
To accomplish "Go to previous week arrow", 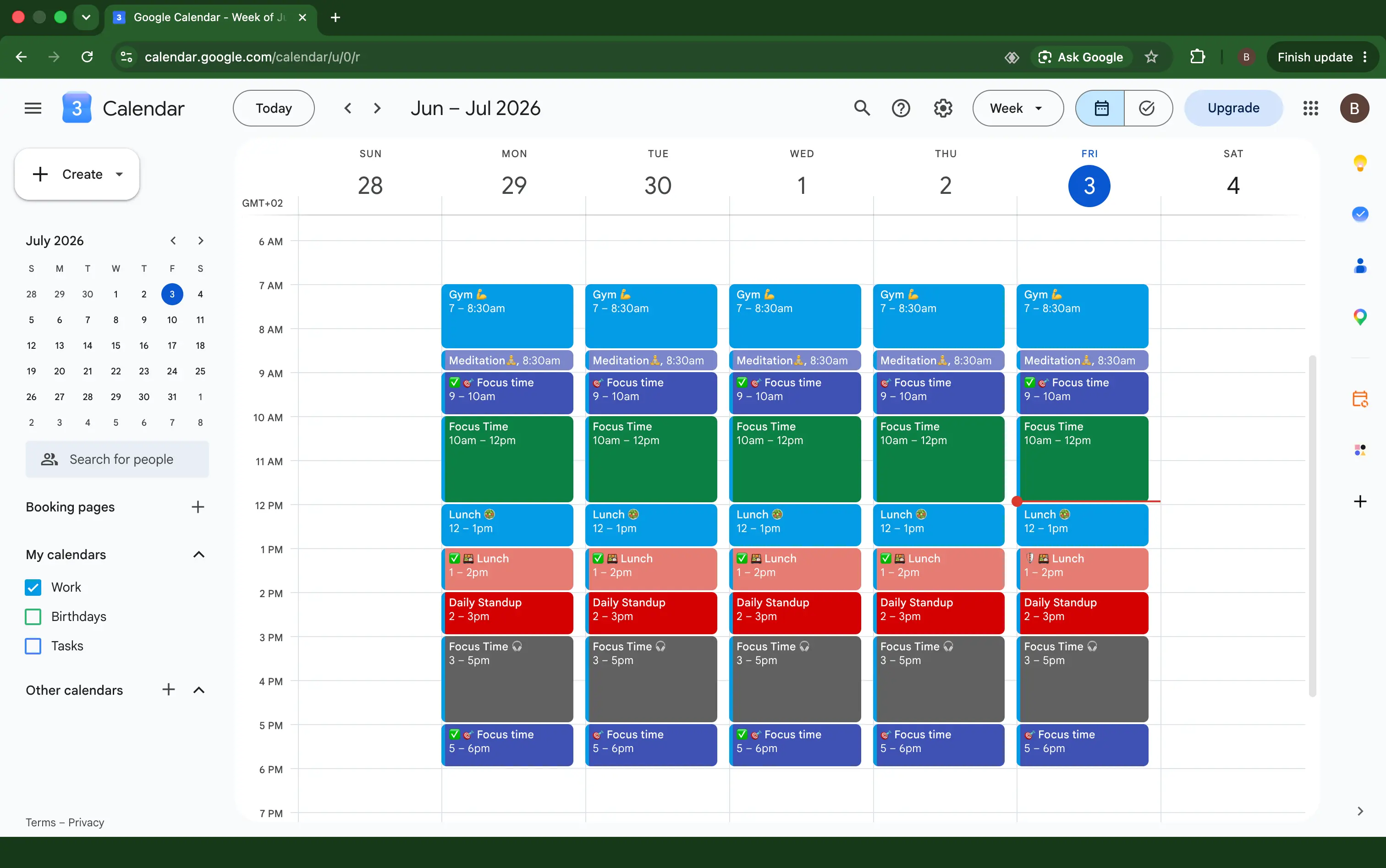I will coord(347,108).
